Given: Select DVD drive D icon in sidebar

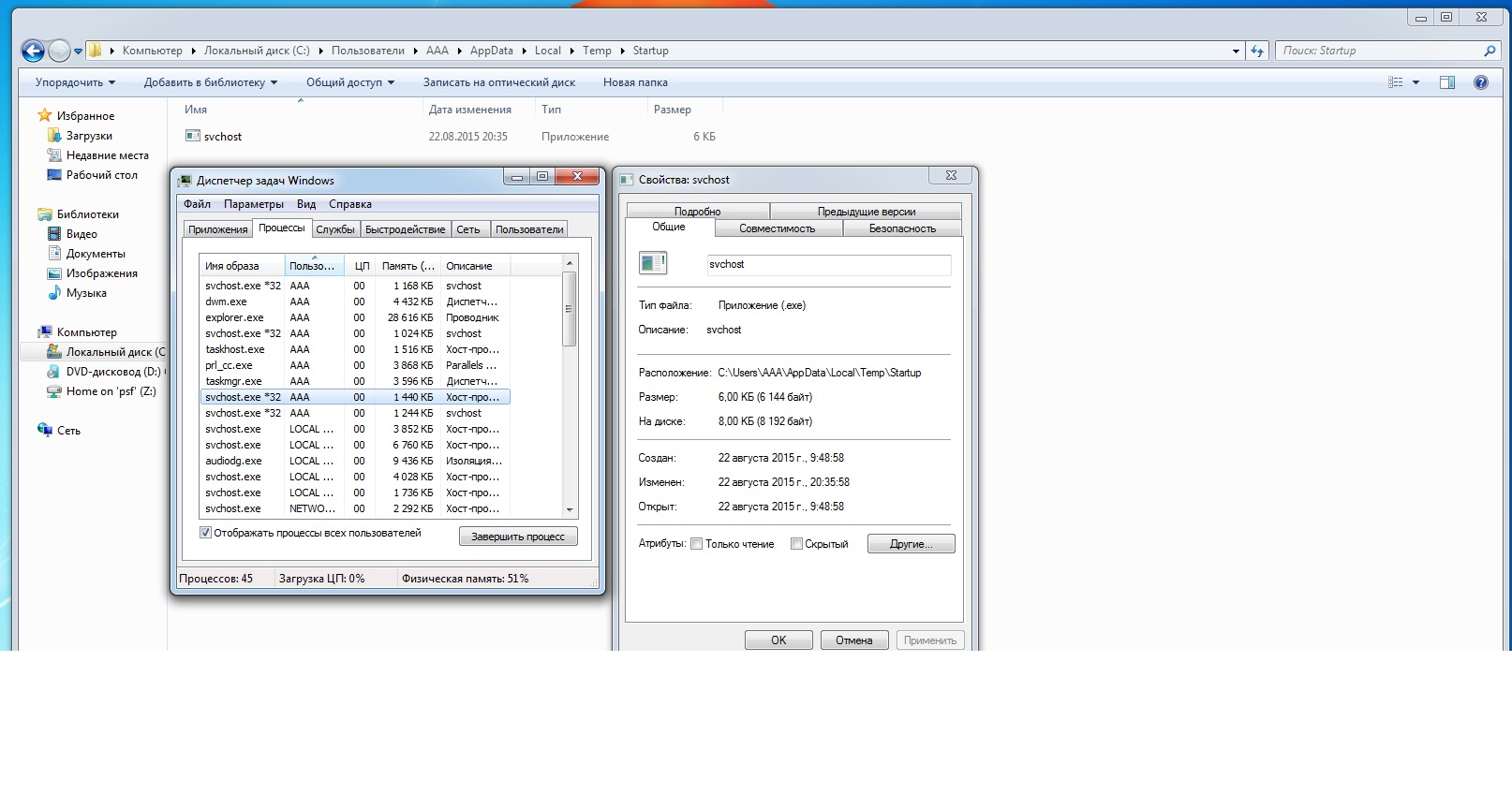Looking at the screenshot, I should pyautogui.click(x=54, y=372).
